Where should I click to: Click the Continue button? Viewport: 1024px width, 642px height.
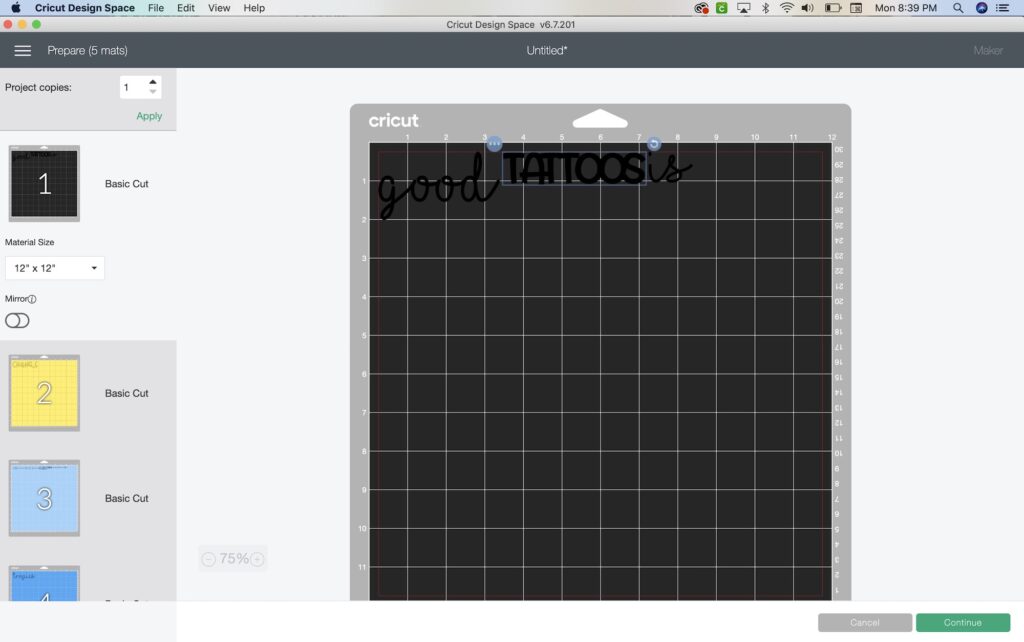click(x=963, y=622)
